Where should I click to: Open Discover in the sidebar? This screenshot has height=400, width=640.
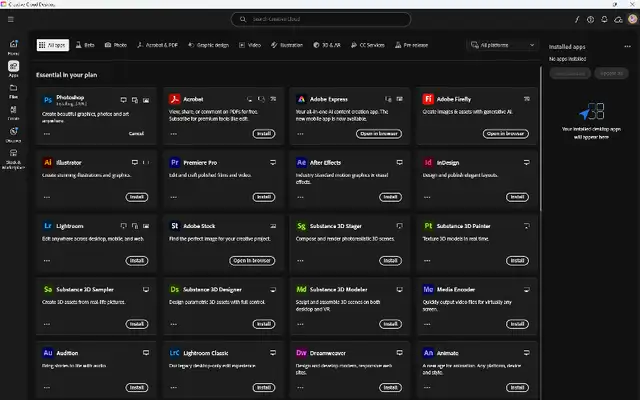13,135
